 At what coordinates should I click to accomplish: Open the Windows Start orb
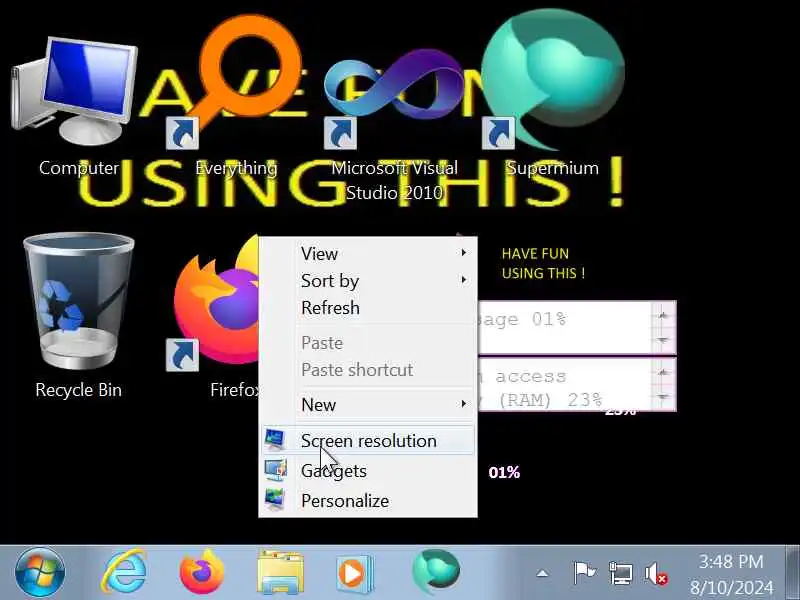click(x=40, y=572)
